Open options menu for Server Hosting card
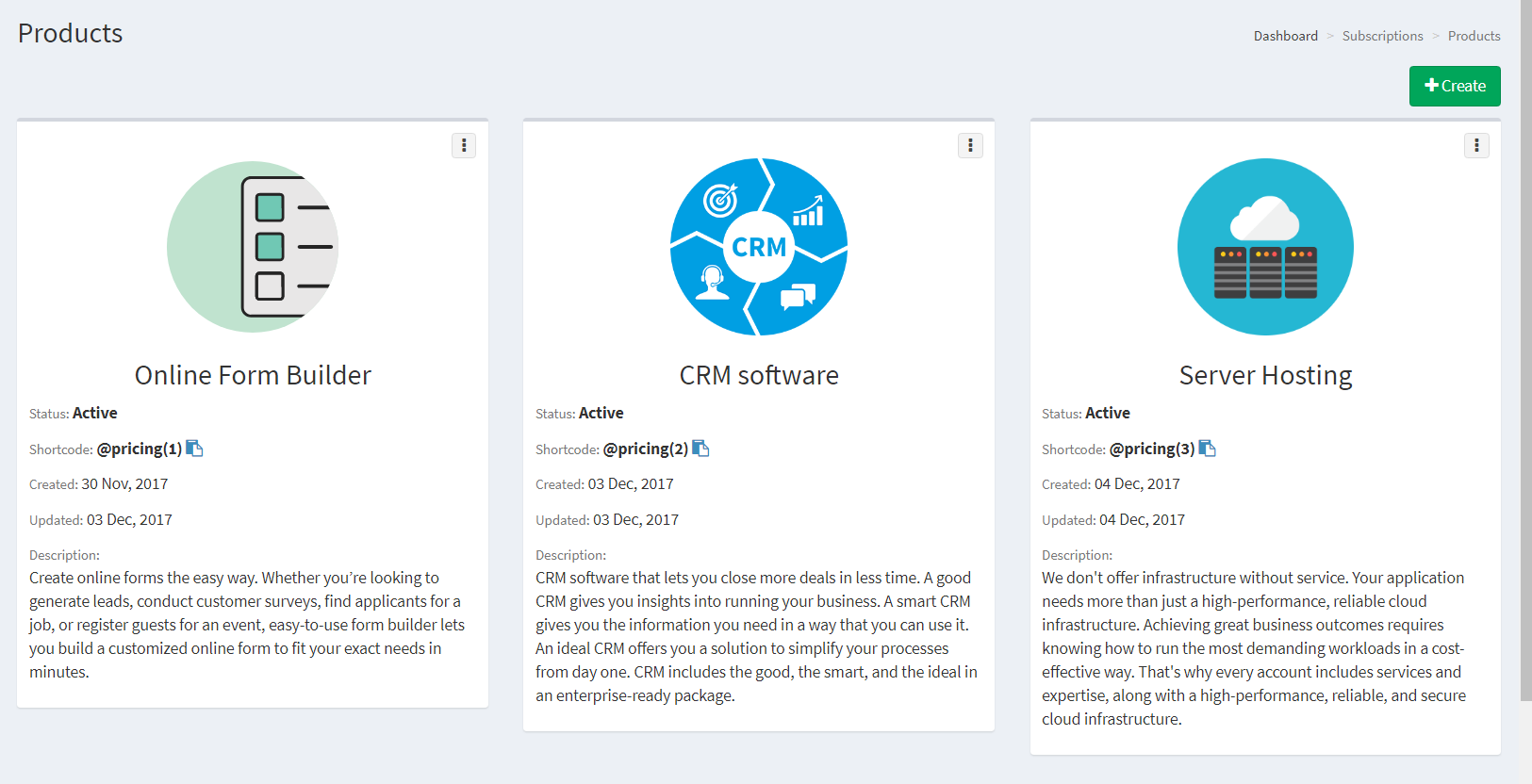The width and height of the screenshot is (1532, 784). (1476, 145)
